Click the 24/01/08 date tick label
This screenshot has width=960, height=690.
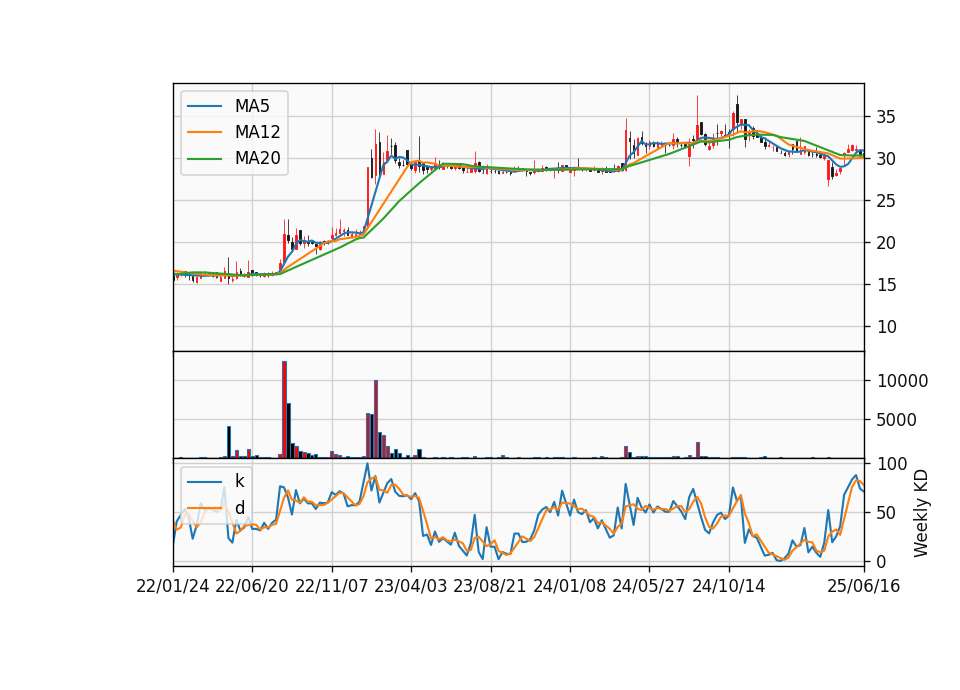[569, 586]
